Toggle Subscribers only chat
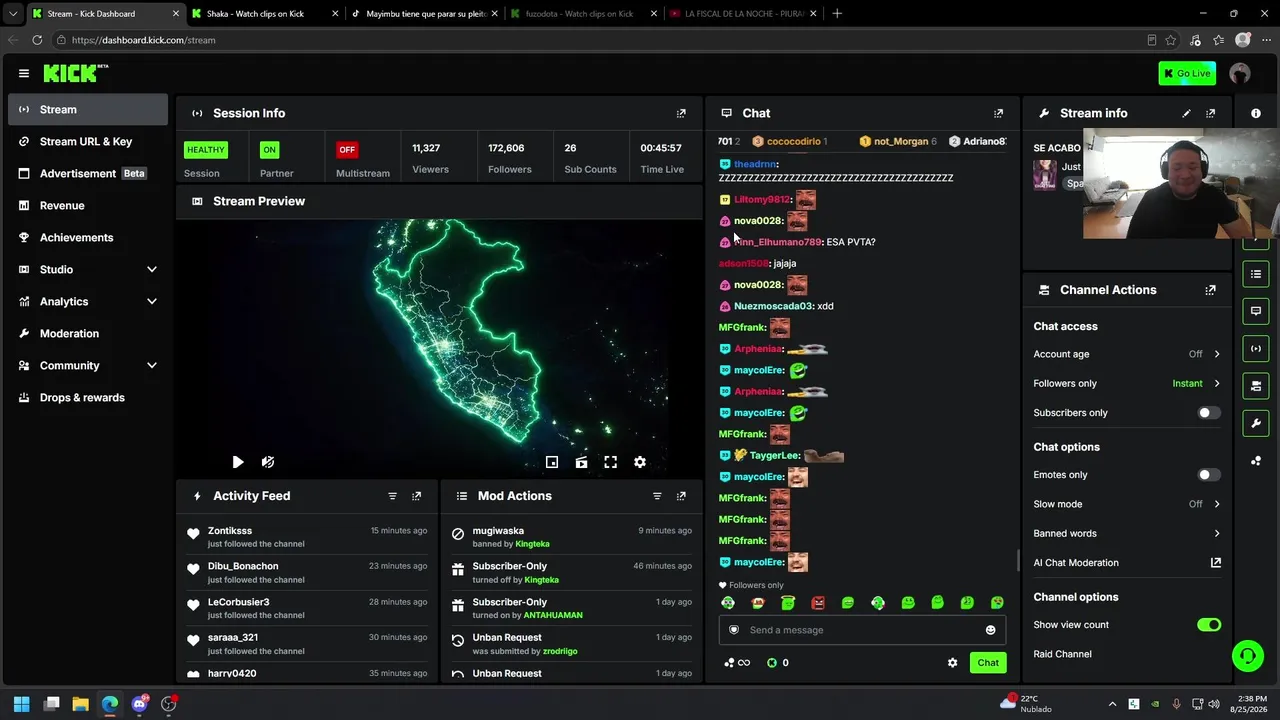This screenshot has width=1280, height=720. click(1209, 413)
